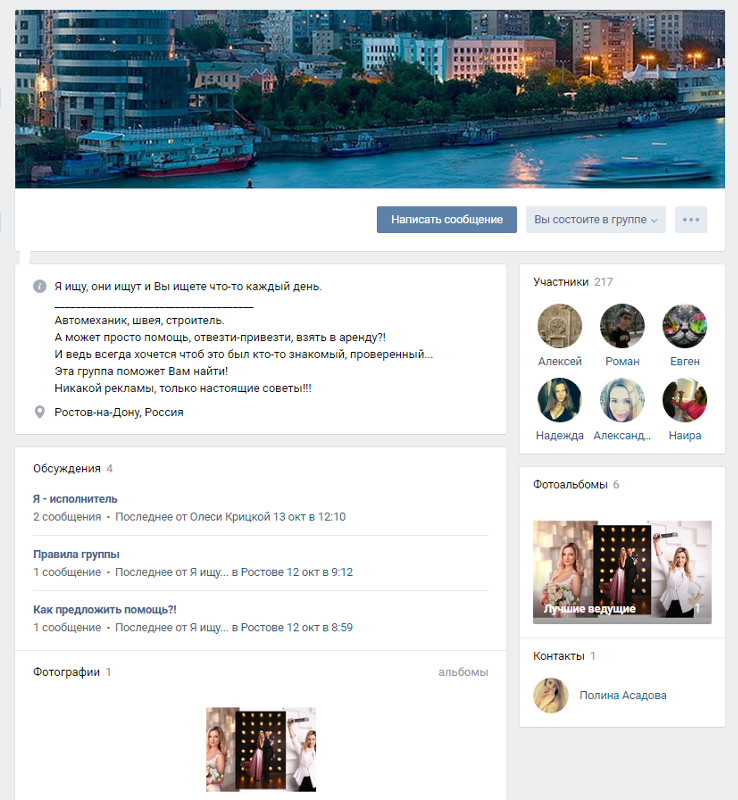Open the three-dots more actions menu
The width and height of the screenshot is (738, 800).
691,219
